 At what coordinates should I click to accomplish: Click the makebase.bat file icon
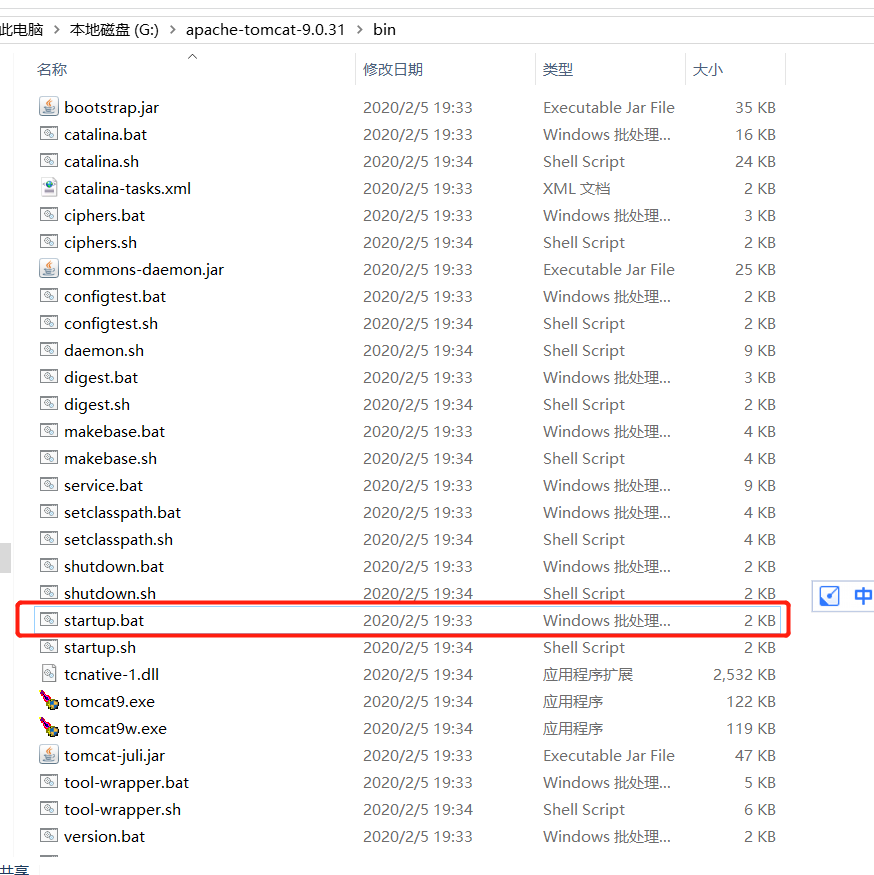49,431
